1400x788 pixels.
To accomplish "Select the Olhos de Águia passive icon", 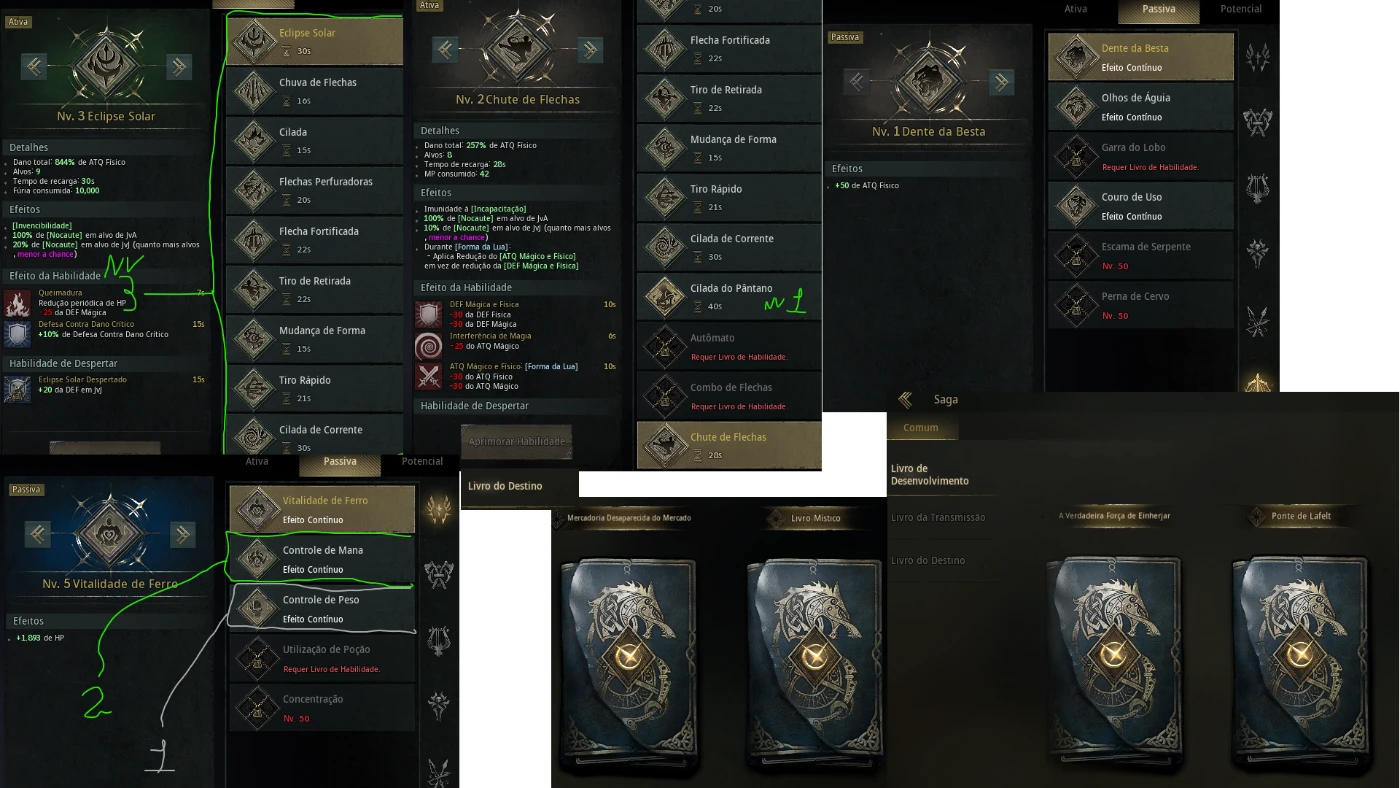I will point(1076,106).
